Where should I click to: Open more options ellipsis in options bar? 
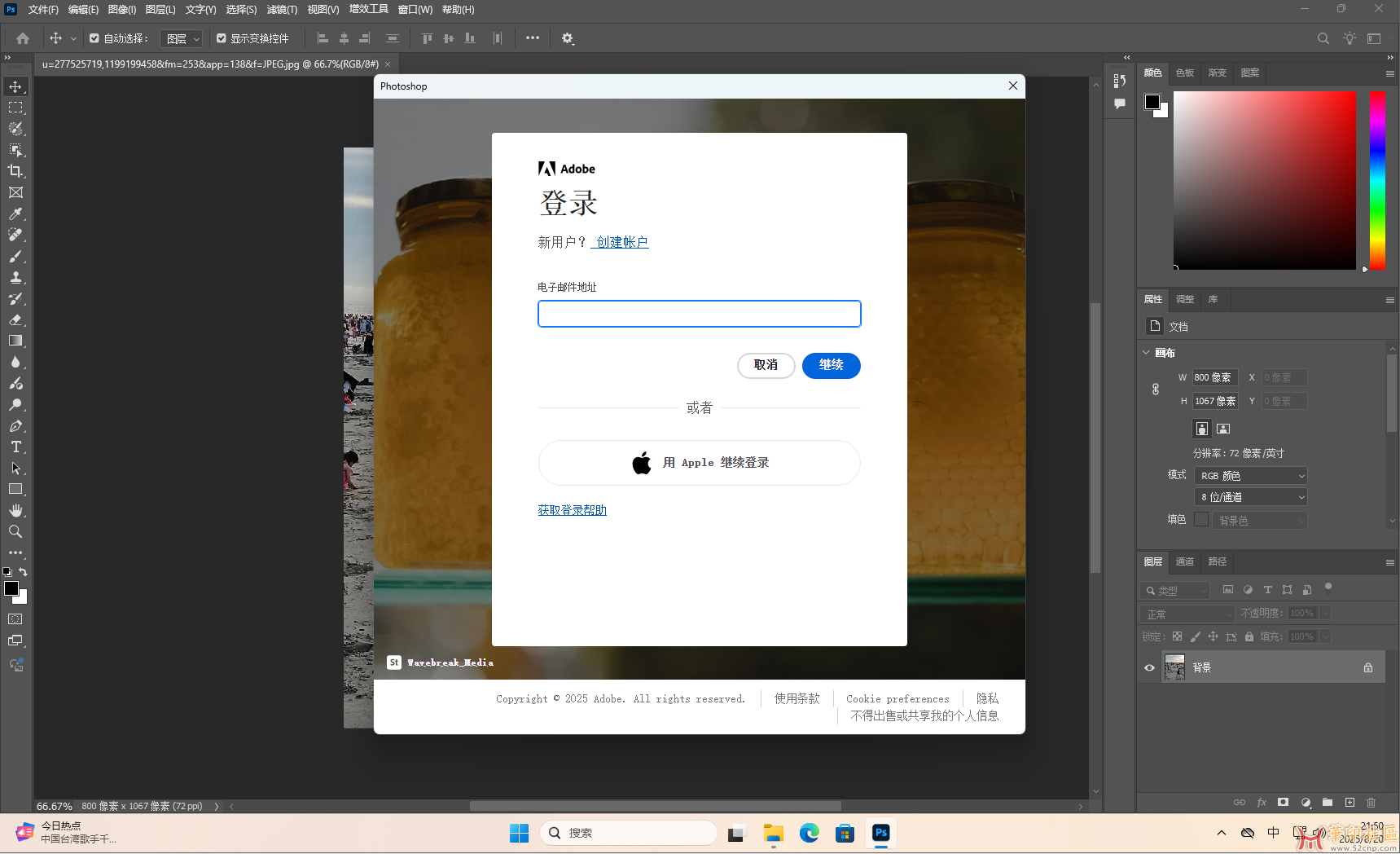pos(533,37)
